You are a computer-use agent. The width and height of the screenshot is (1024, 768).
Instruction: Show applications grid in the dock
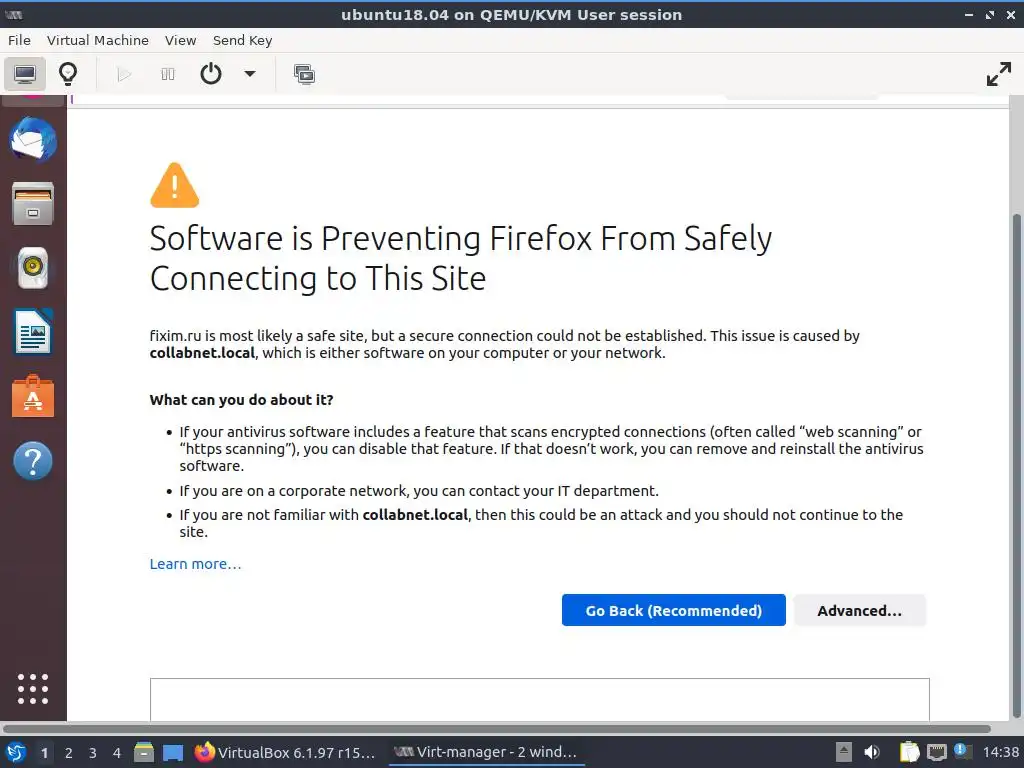[x=33, y=688]
